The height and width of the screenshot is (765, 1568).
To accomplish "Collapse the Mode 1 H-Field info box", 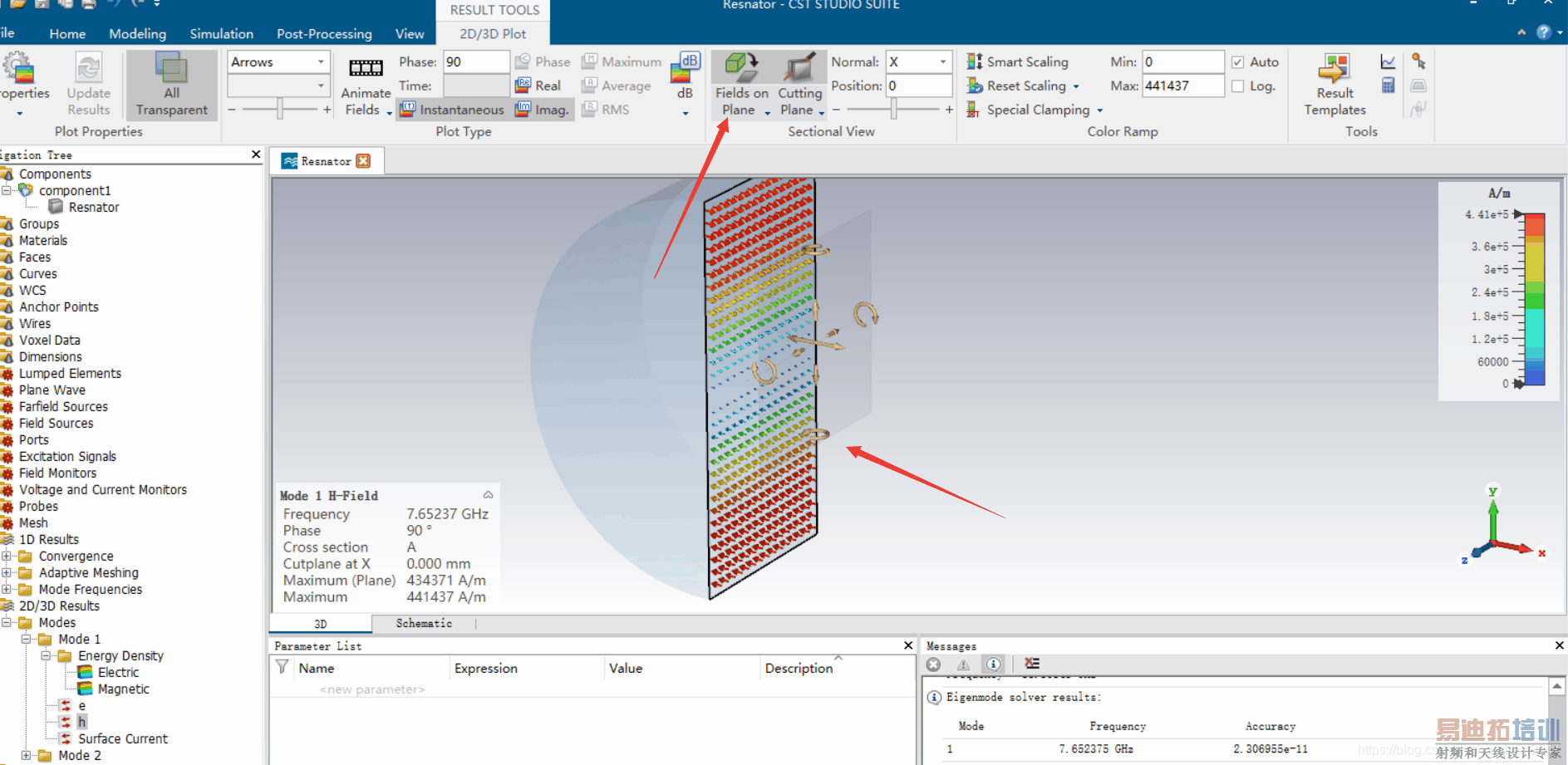I will 488,495.
